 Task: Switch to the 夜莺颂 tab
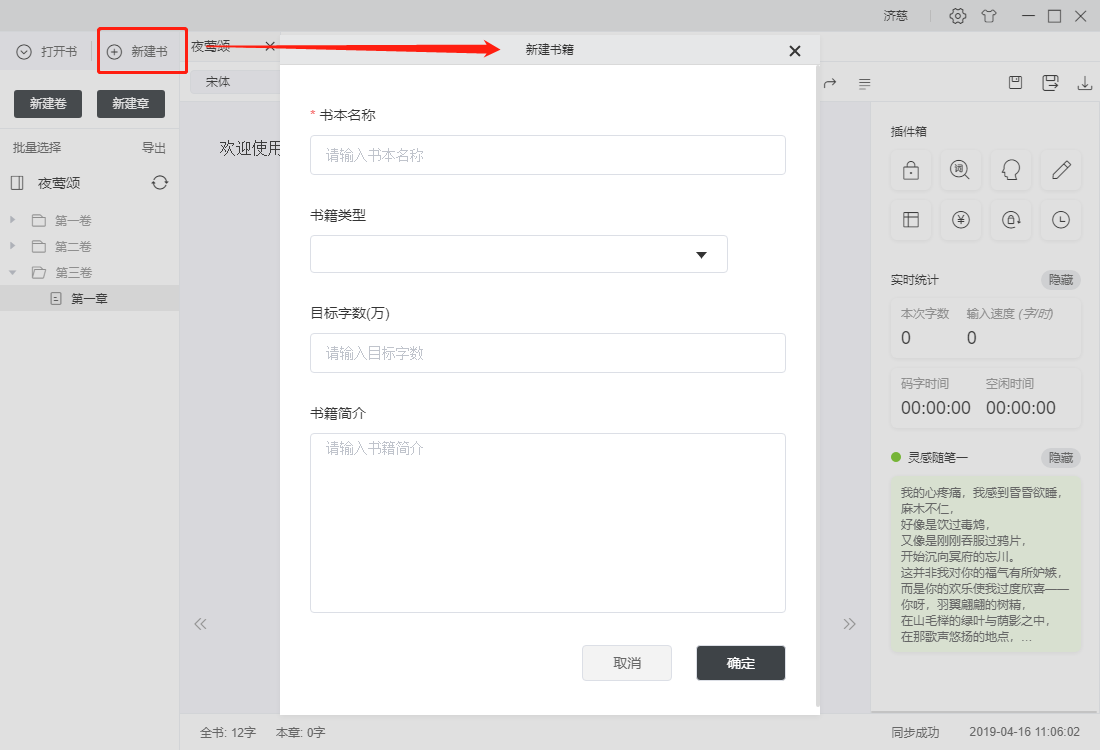tap(211, 46)
